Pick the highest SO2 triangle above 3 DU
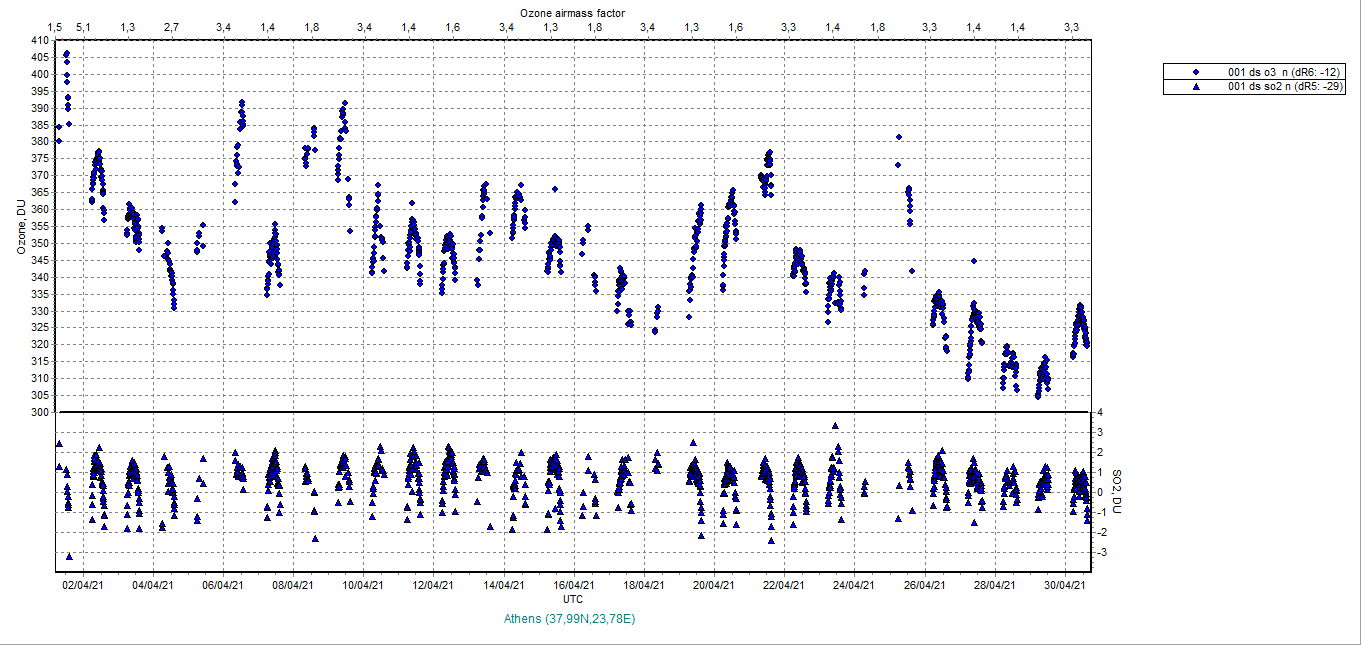 pos(835,426)
